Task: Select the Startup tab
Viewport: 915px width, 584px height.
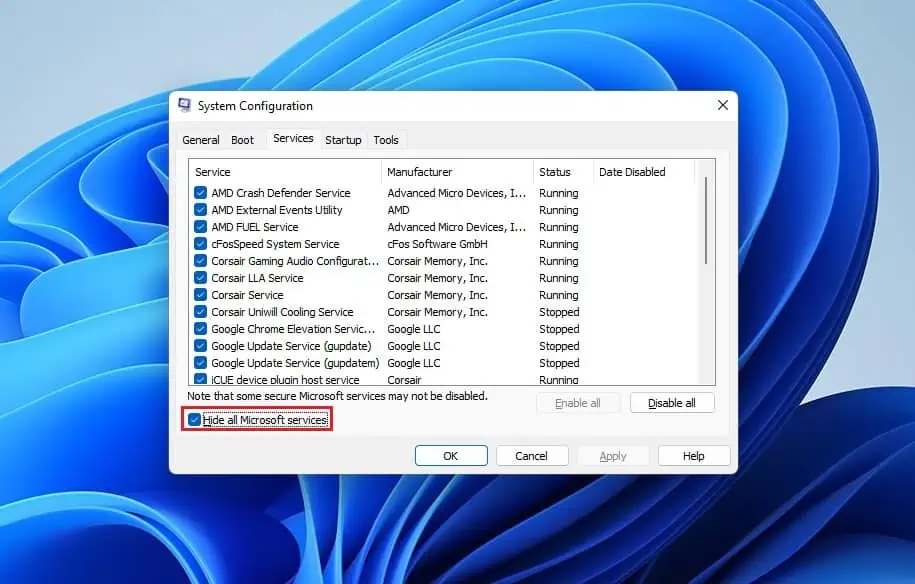Action: (343, 140)
